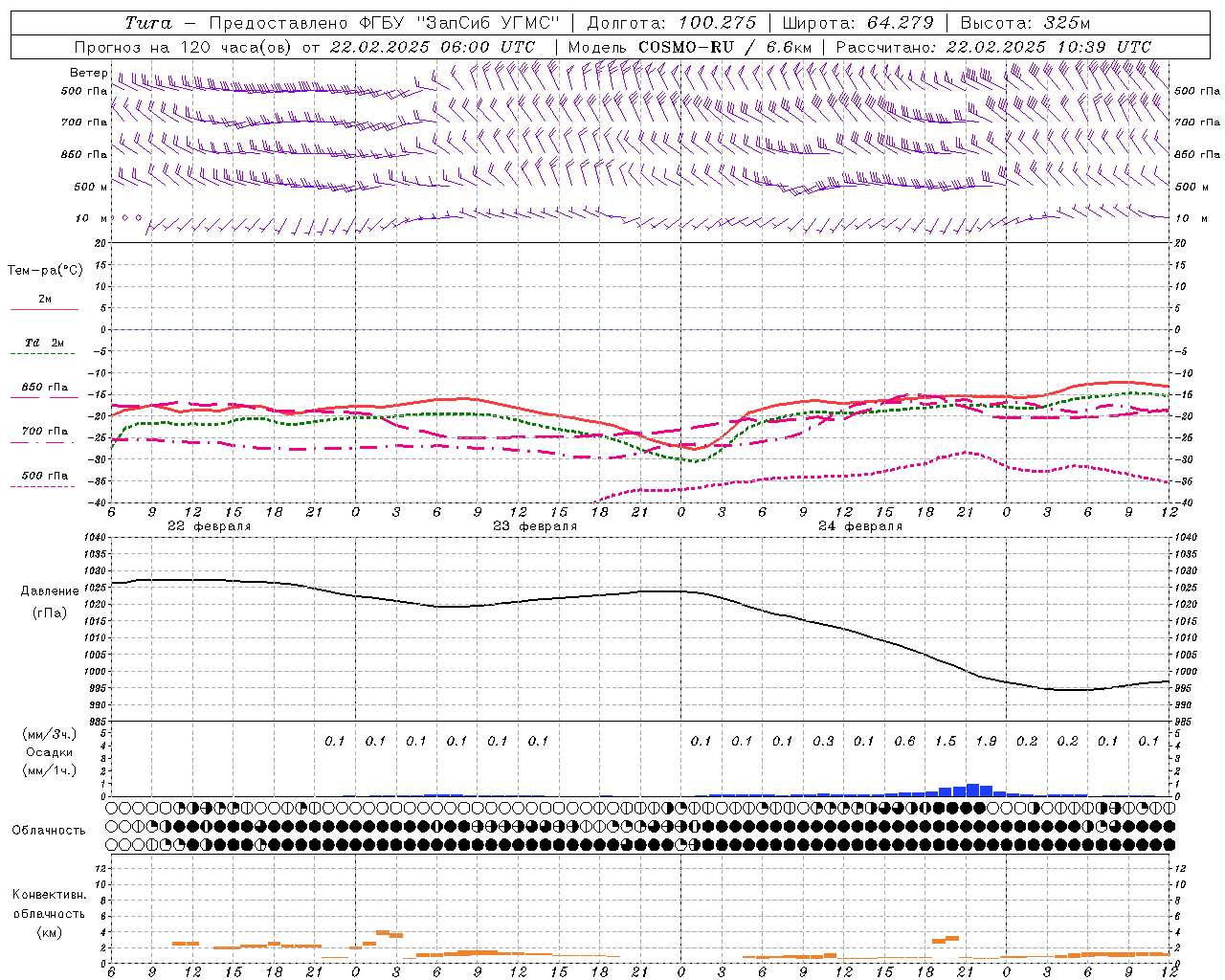1225x980 pixels.
Task: Select the 'Долгота: 100.275' header value
Action: point(671,23)
